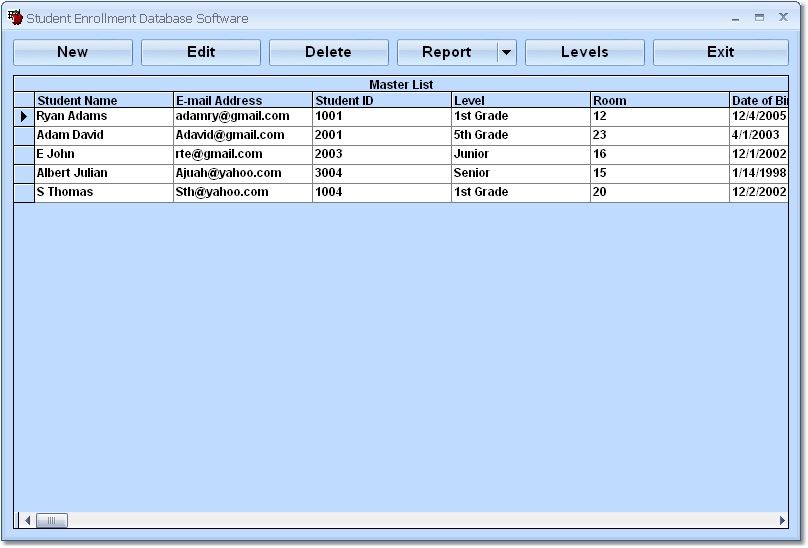The image size is (808, 548).
Task: Click email rte@gmail.com
Action: (x=243, y=155)
